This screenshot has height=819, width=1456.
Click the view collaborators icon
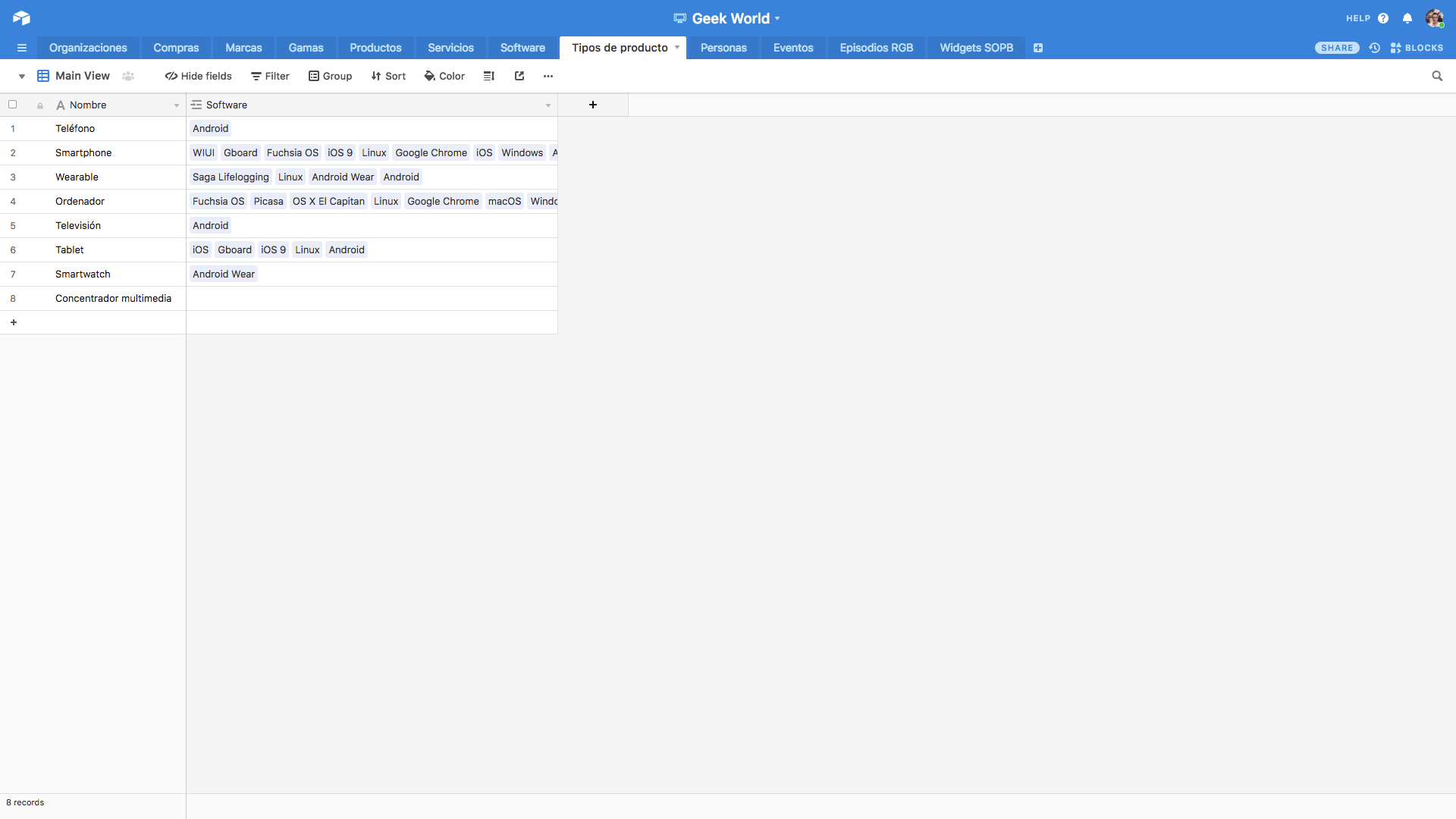tap(128, 76)
